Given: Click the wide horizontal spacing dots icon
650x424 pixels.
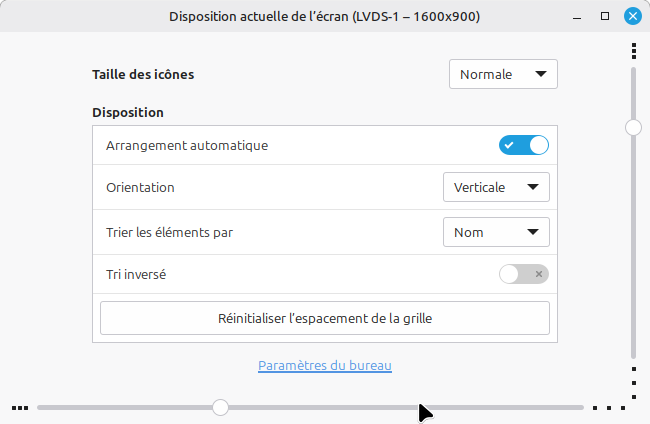Looking at the screenshot, I should [x=609, y=408].
